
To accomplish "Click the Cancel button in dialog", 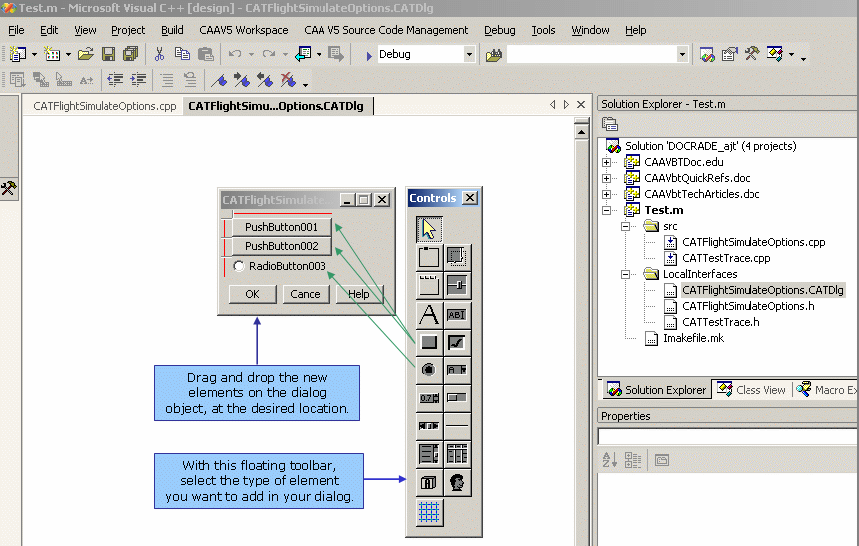I will click(305, 294).
